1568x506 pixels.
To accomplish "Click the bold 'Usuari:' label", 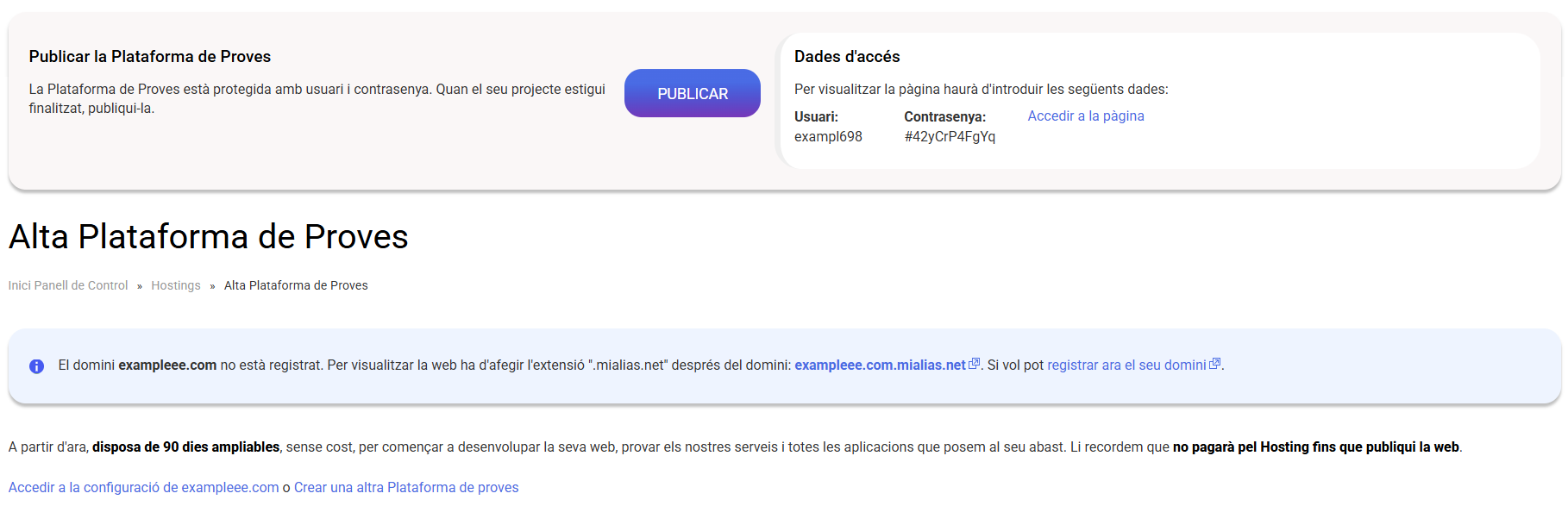I will [816, 117].
